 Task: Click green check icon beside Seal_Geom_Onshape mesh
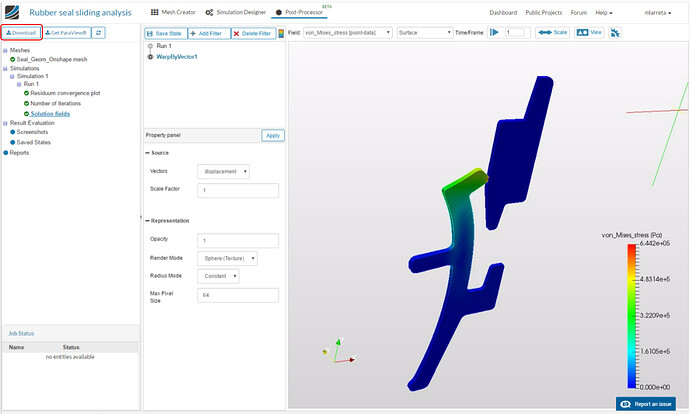tap(13, 59)
